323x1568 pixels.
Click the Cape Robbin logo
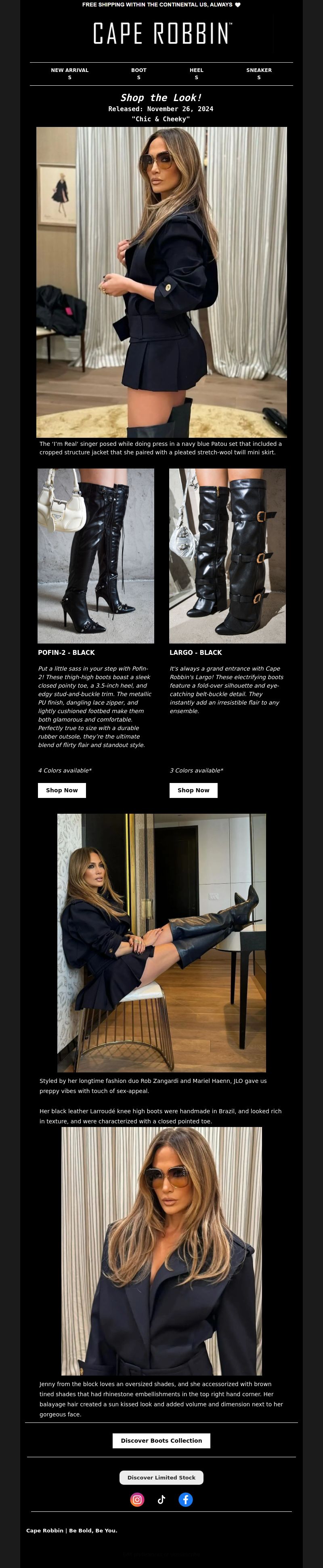coord(162,34)
